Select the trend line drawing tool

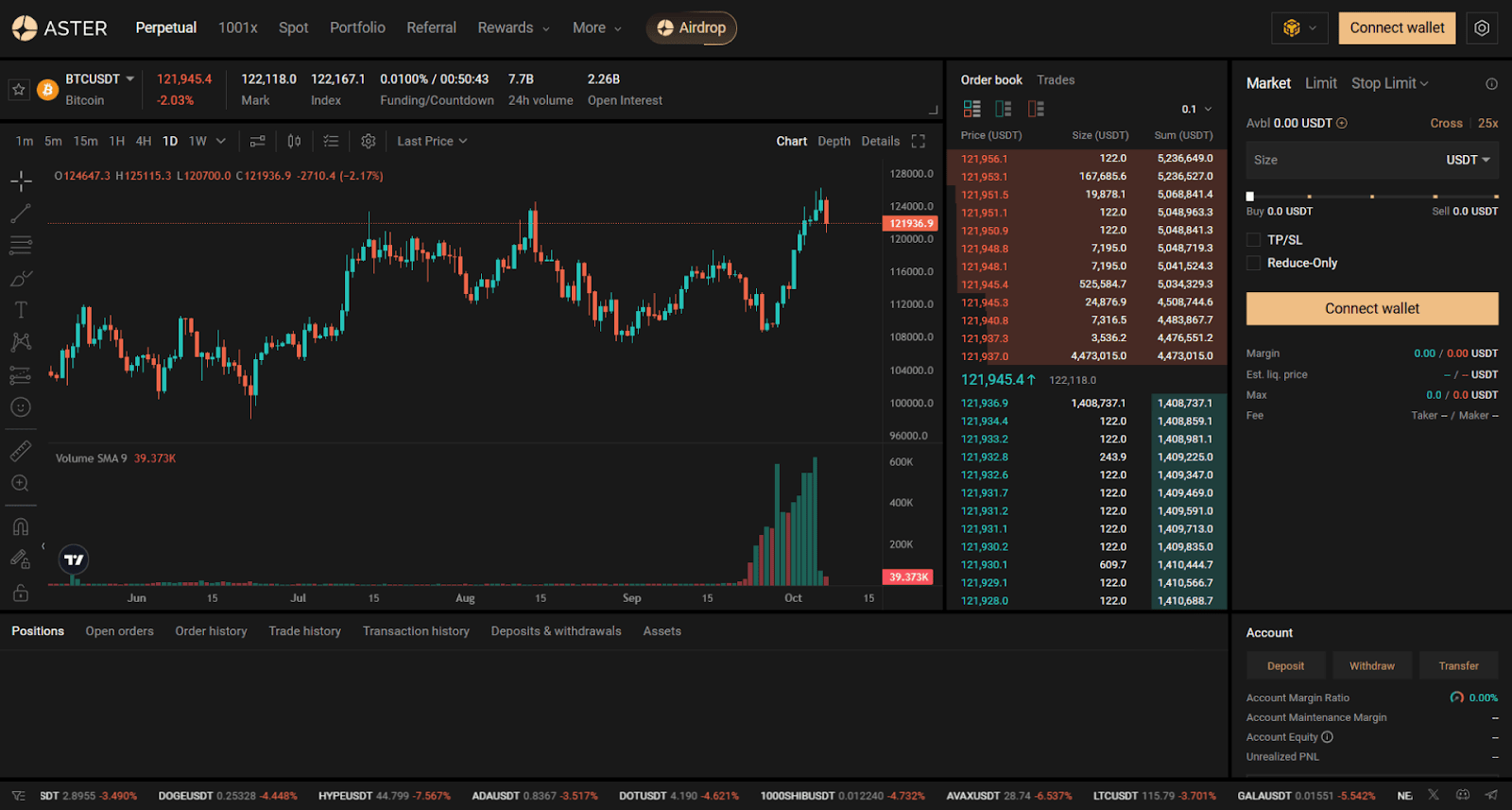point(21,214)
